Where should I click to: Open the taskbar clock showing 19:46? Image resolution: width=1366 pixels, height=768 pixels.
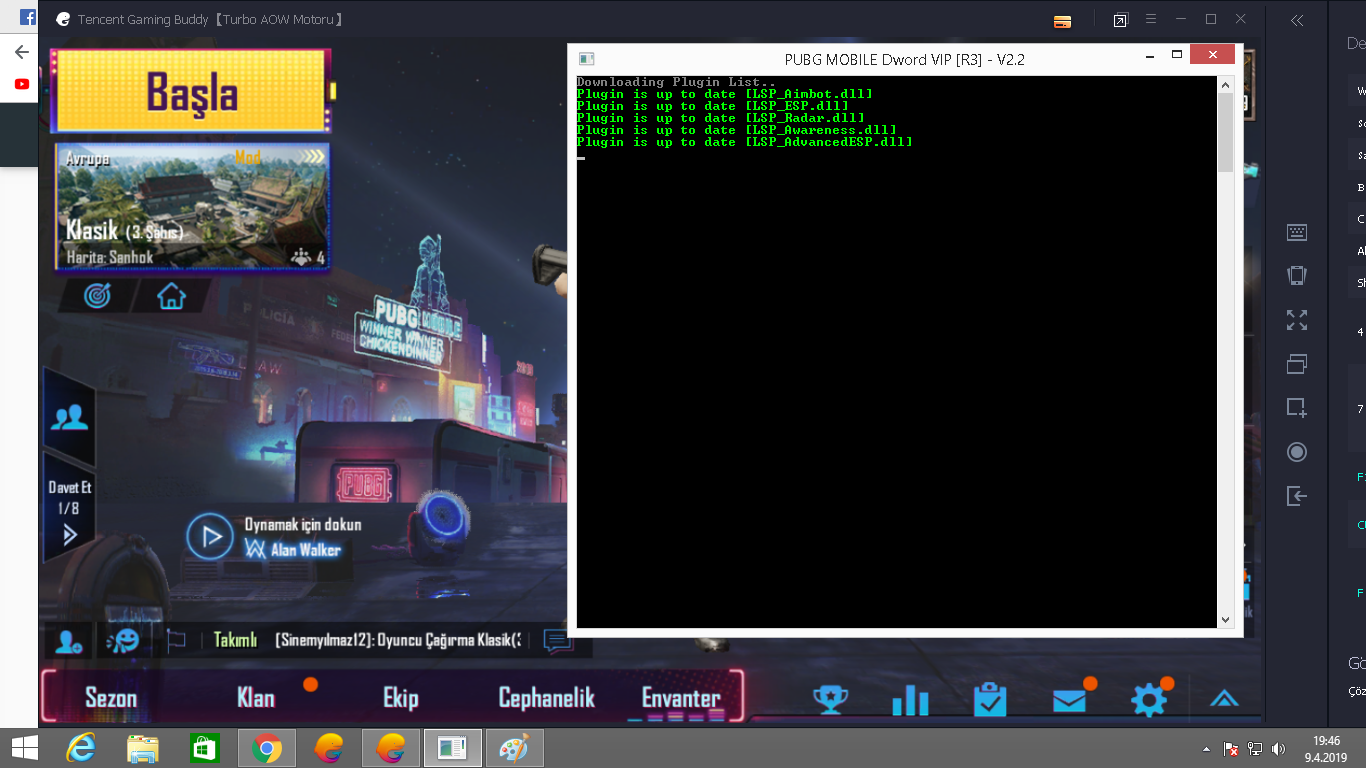1328,748
